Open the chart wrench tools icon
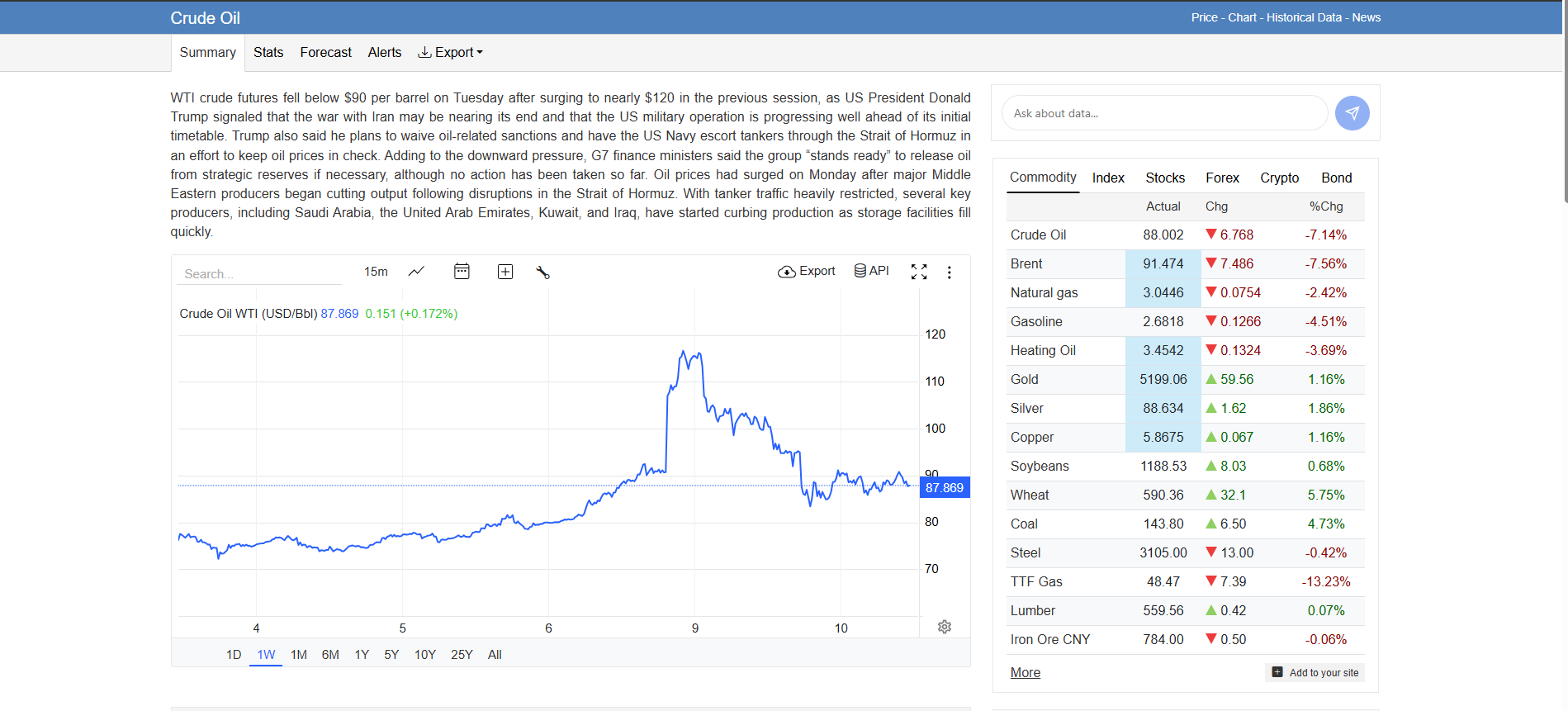Image resolution: width=1568 pixels, height=711 pixels. point(542,272)
